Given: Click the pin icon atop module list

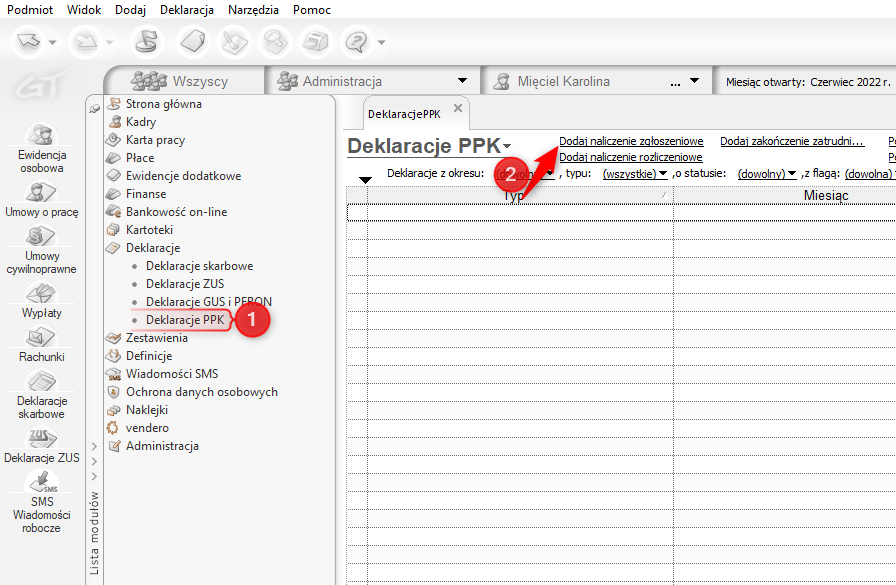Looking at the screenshot, I should pyautogui.click(x=94, y=109).
